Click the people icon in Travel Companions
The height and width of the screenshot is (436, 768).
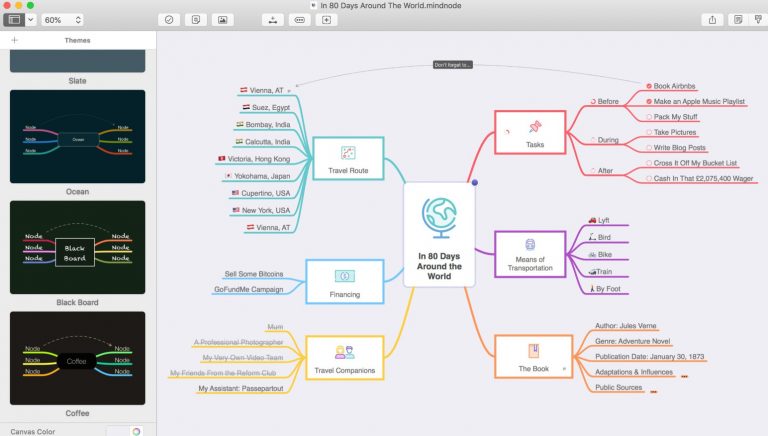344,352
